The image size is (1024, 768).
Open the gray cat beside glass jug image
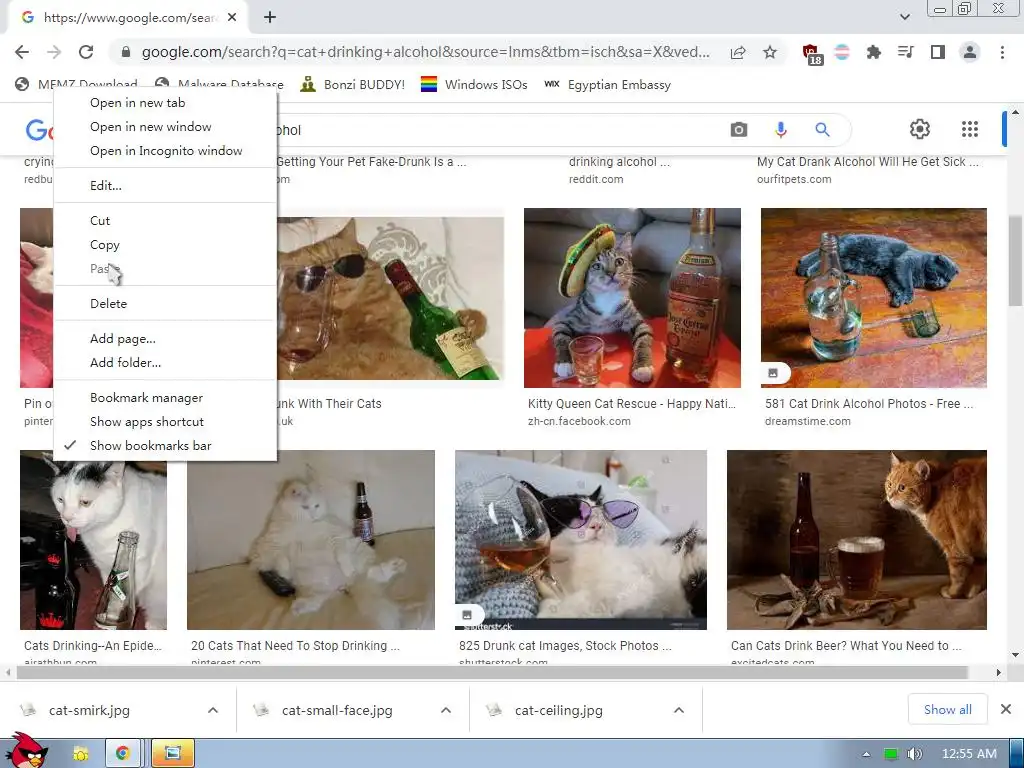(874, 298)
